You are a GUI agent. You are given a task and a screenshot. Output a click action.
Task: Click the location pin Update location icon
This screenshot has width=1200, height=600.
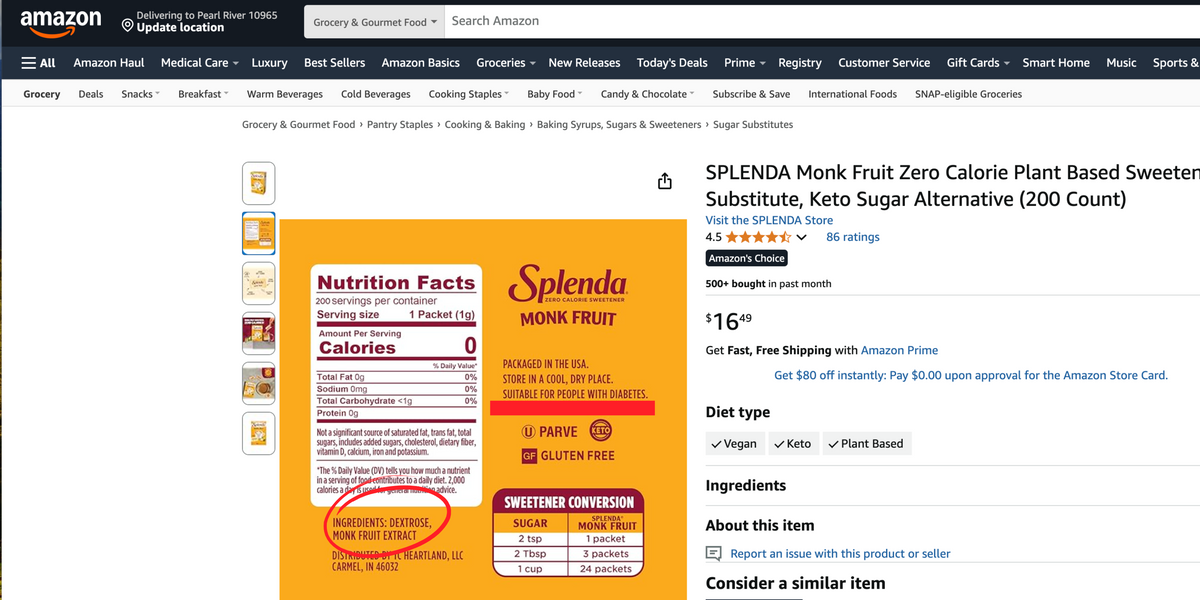point(127,24)
